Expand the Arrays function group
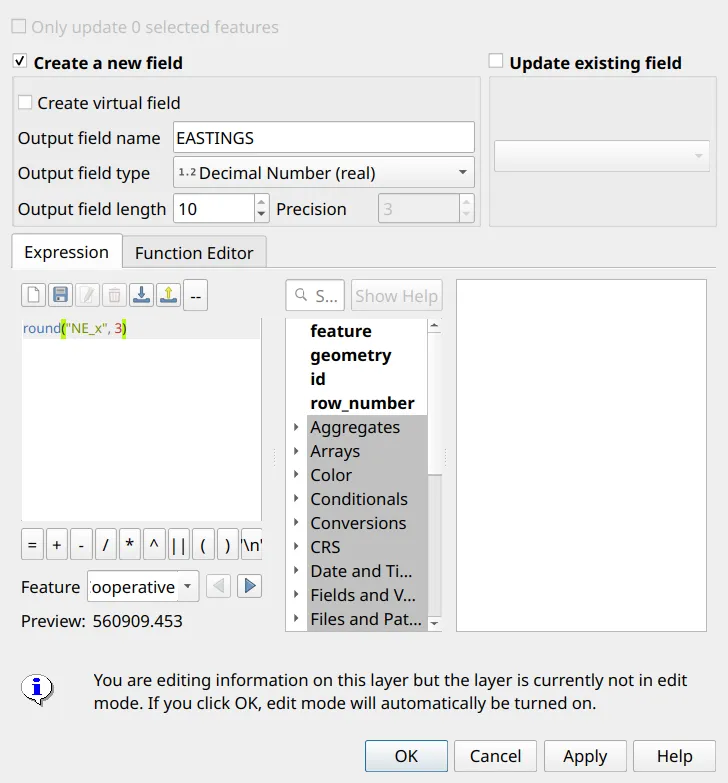Image resolution: width=728 pixels, height=783 pixels. (296, 451)
